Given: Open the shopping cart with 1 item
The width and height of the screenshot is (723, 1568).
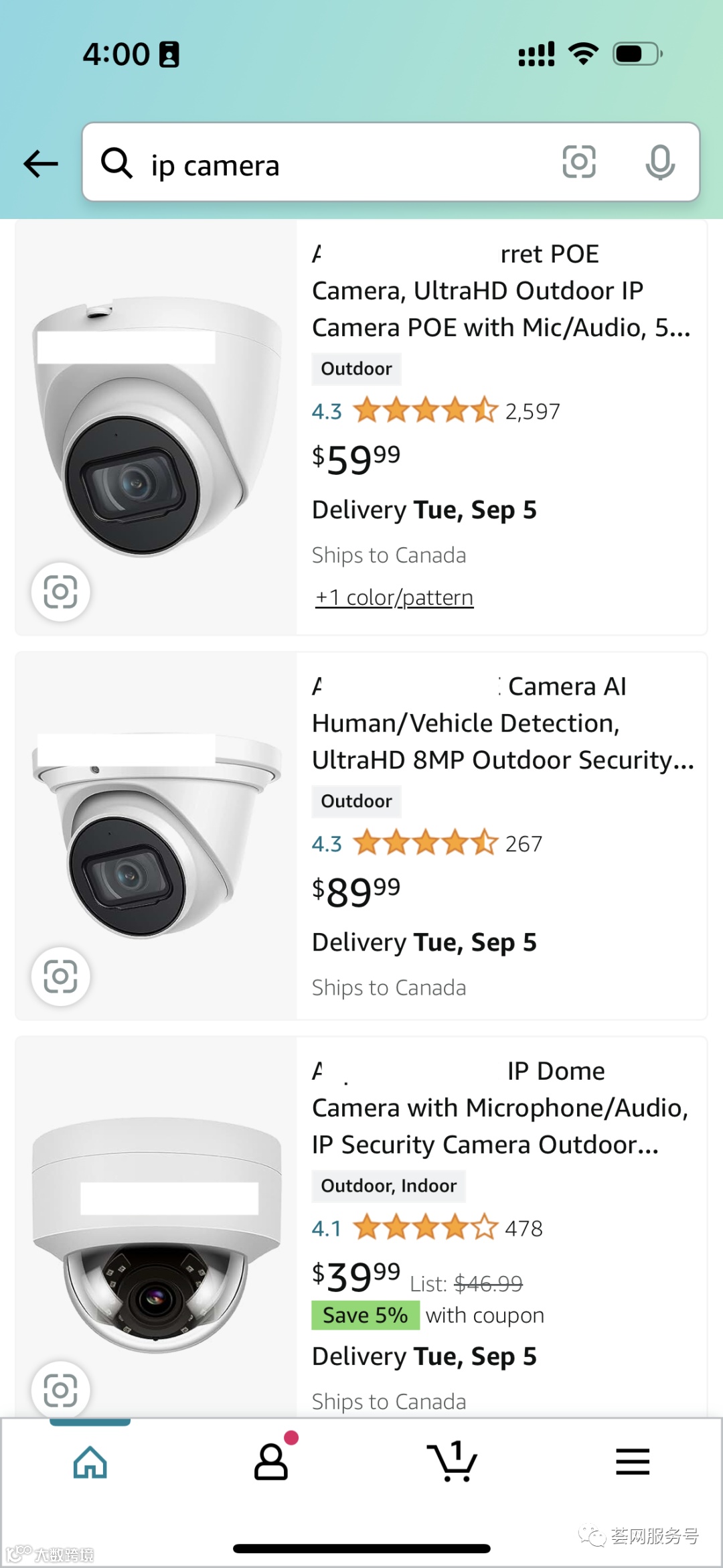Looking at the screenshot, I should point(452,1462).
